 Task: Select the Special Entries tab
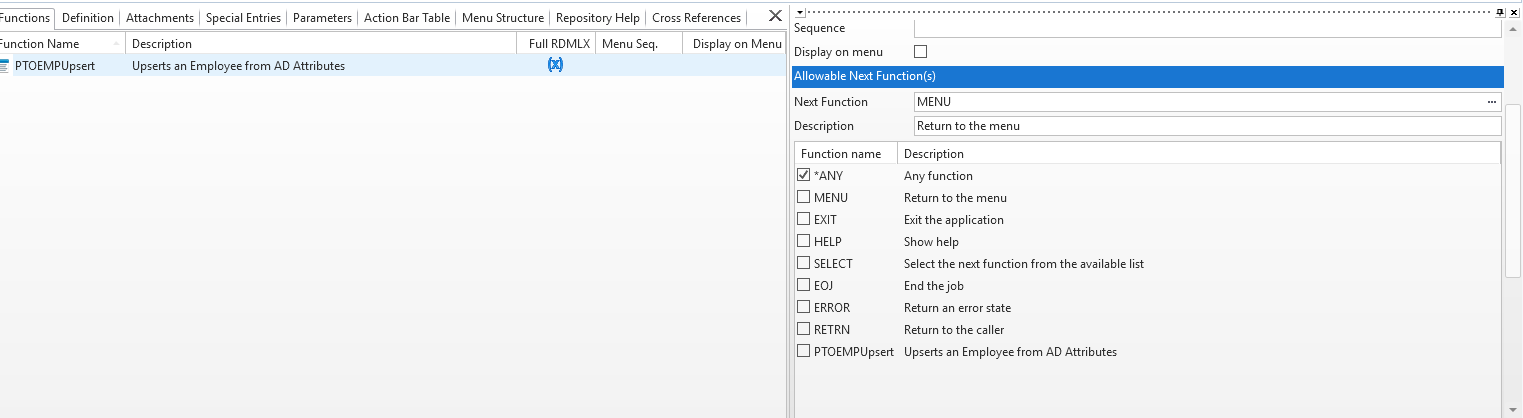243,18
